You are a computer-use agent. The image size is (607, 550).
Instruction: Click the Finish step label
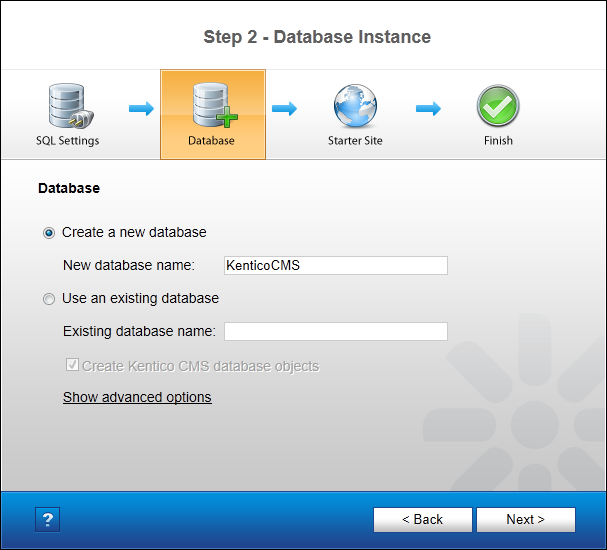coord(498,140)
